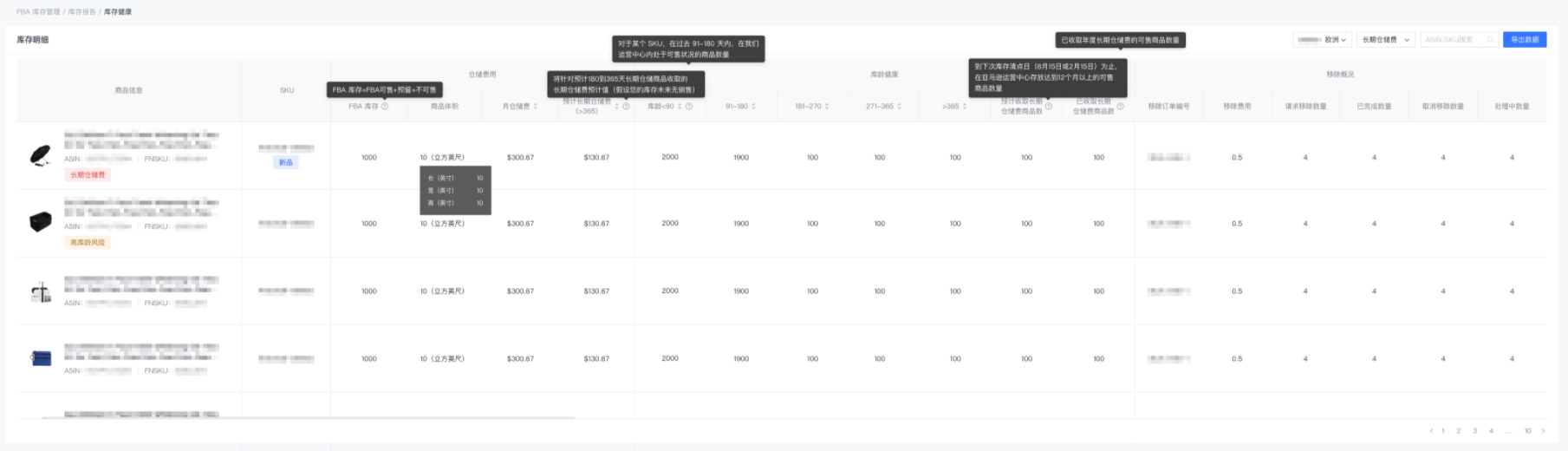Click 移除订单编号 column header
The image size is (1568, 451).
coord(1168,107)
